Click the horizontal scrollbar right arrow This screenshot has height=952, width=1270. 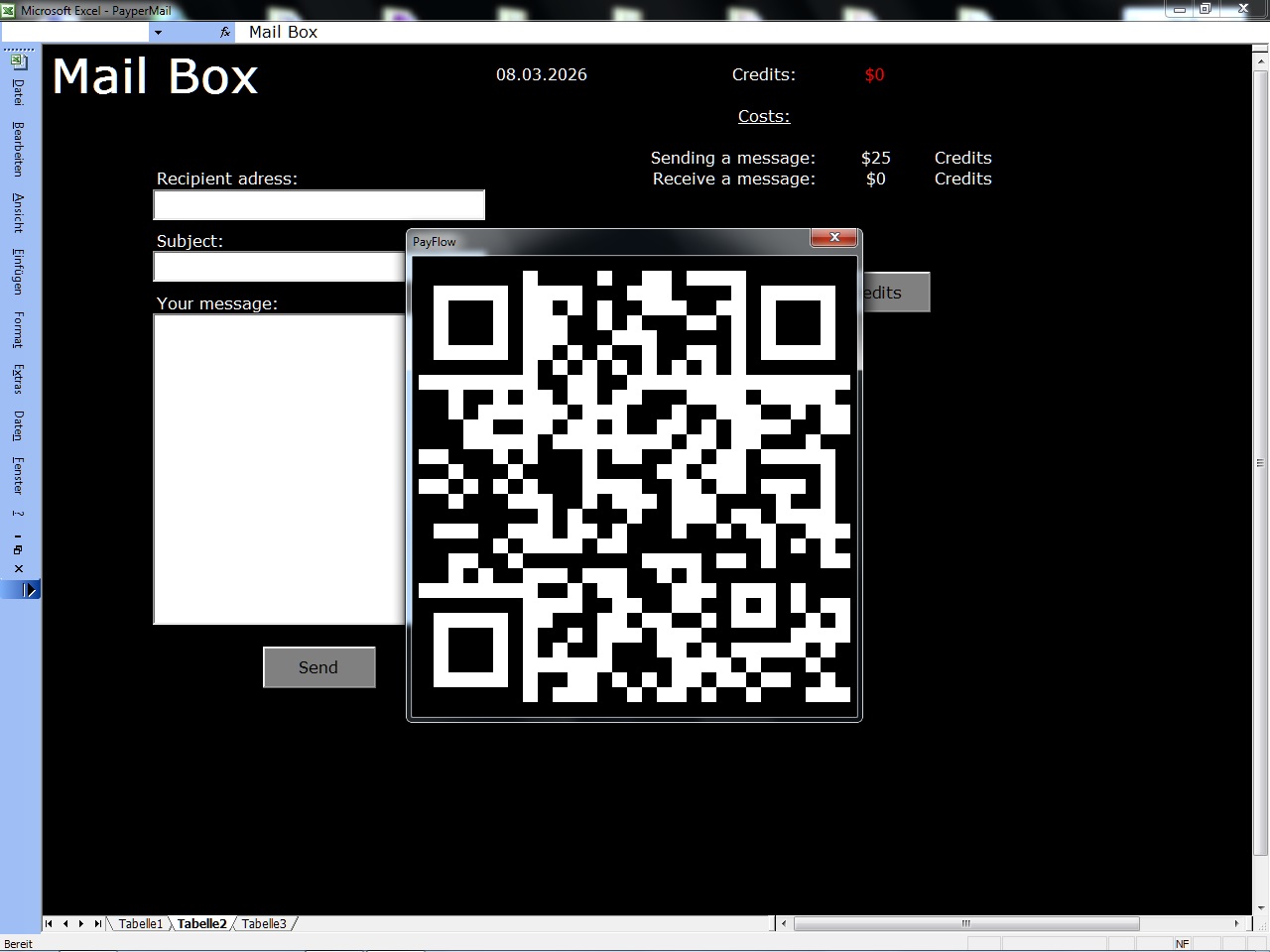point(1236,923)
